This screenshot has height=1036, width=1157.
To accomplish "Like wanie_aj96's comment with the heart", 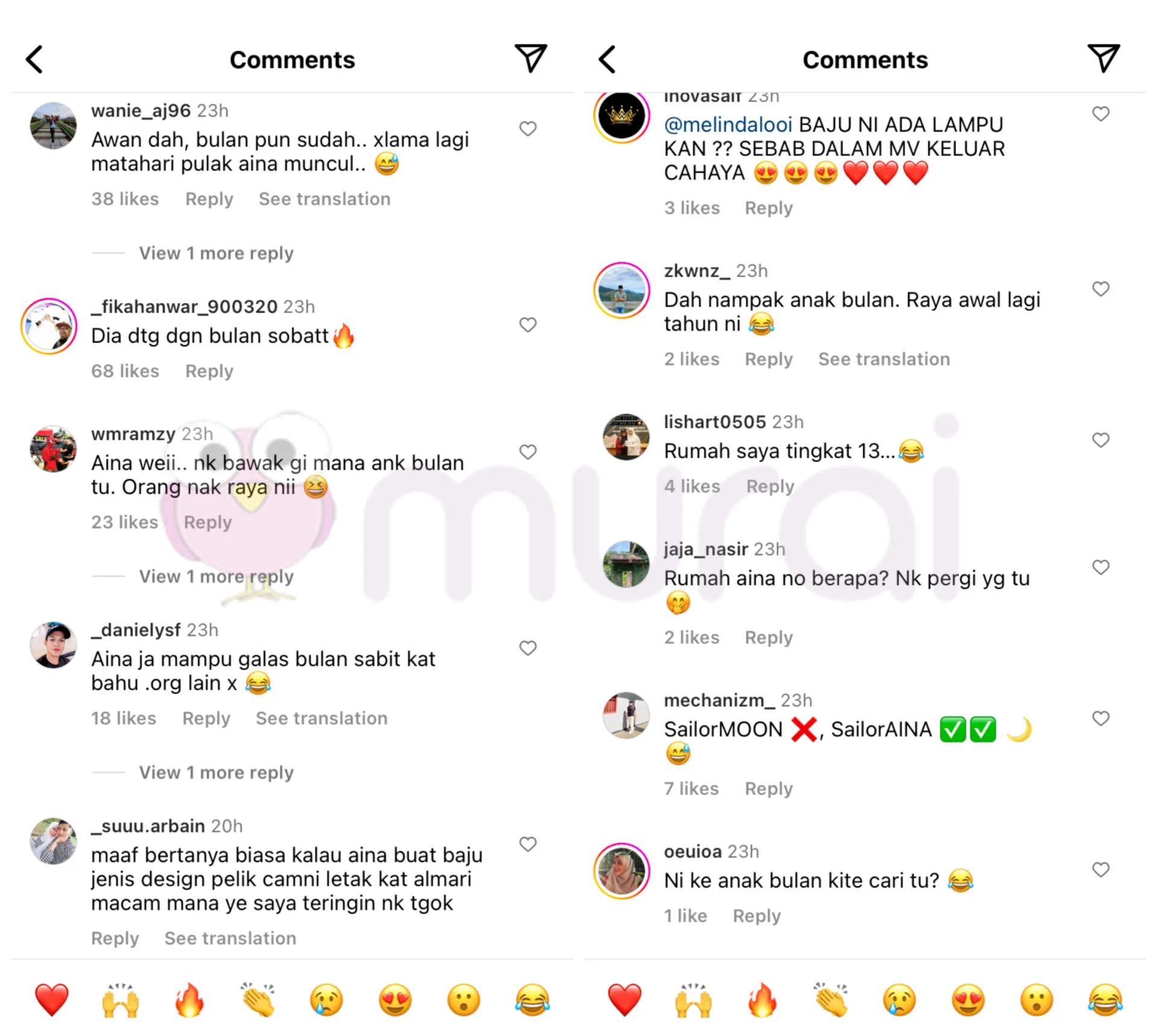I will [528, 128].
